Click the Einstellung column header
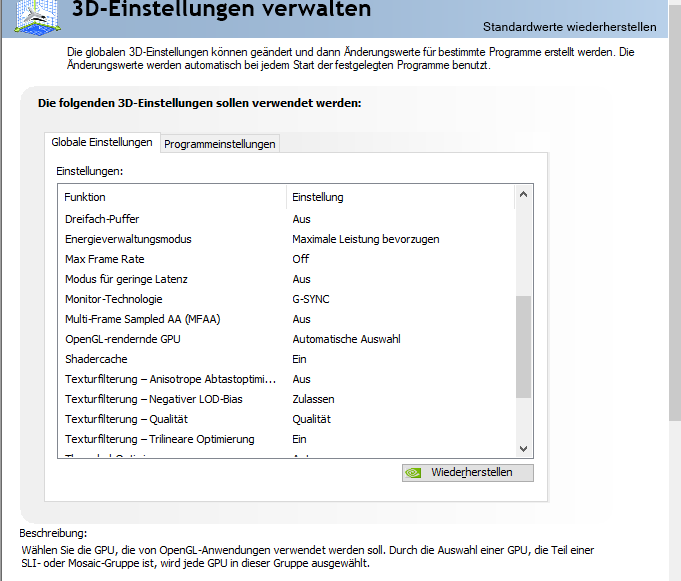 pyautogui.click(x=401, y=197)
